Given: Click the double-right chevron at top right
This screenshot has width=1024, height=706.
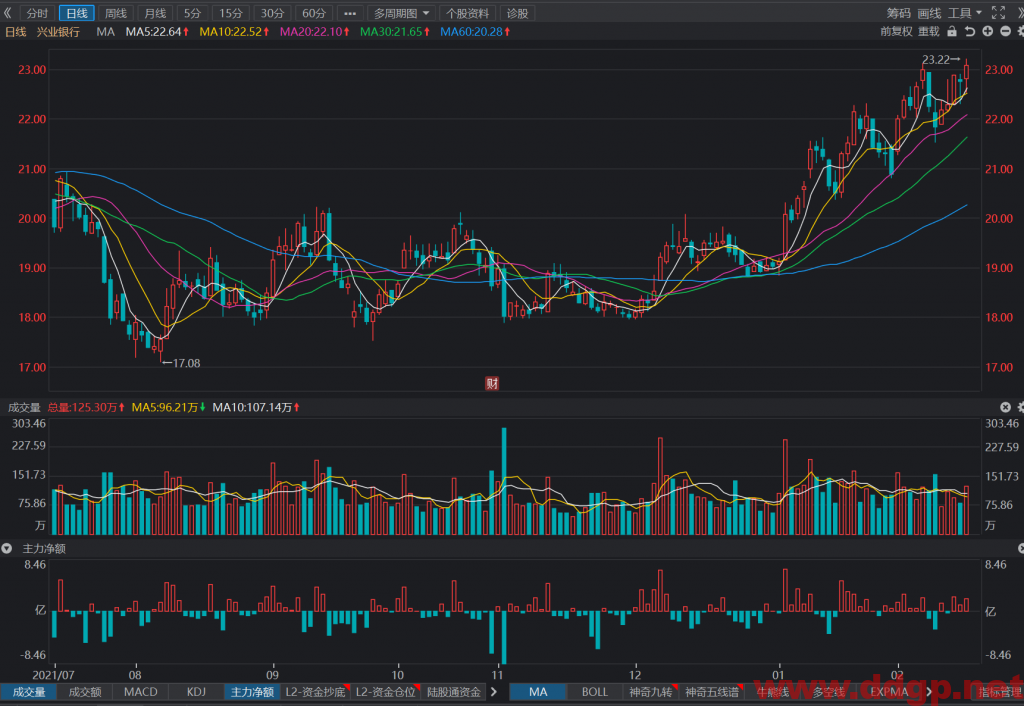Looking at the screenshot, I should point(1020,13).
